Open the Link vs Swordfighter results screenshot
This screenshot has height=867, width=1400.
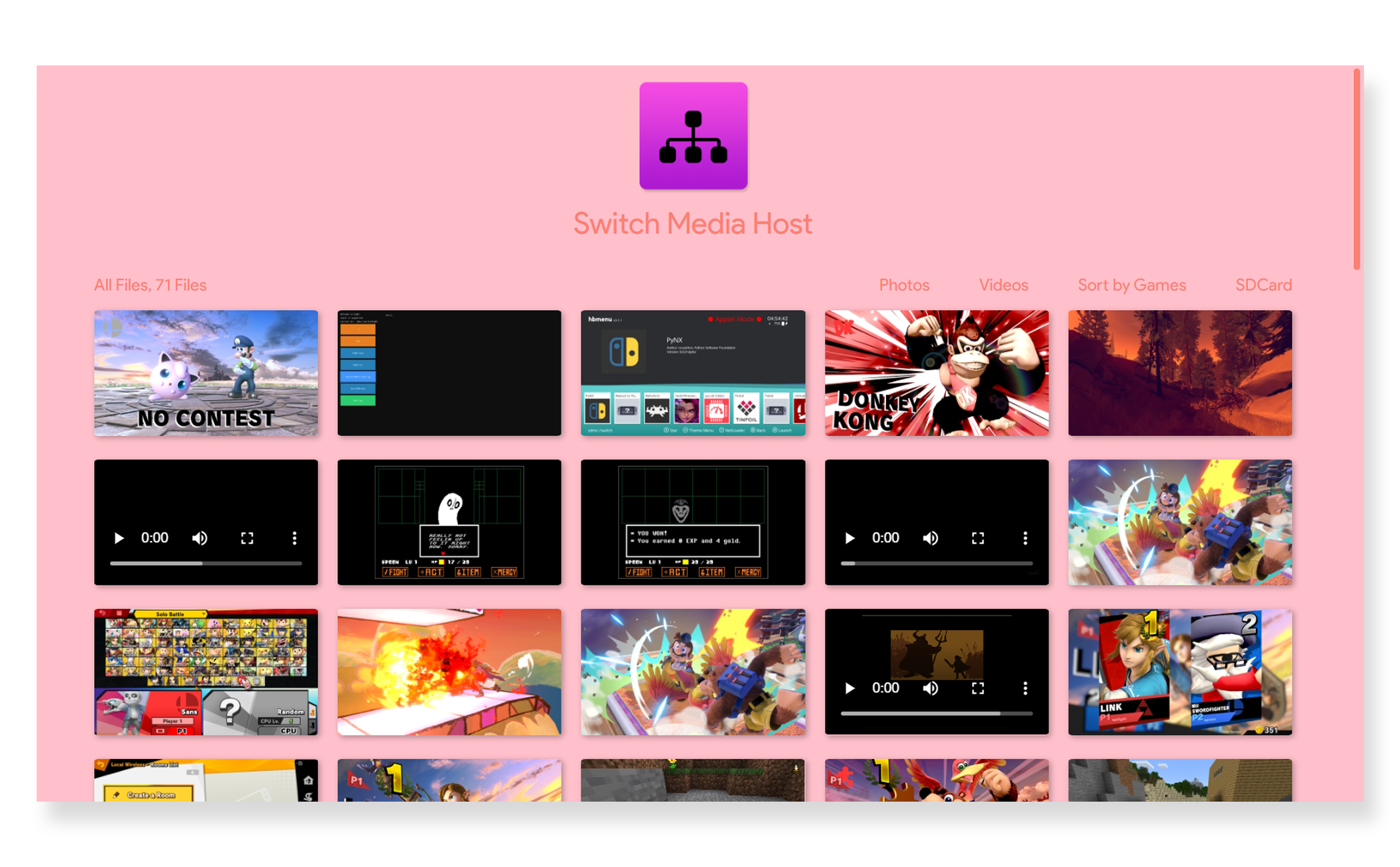[1180, 672]
